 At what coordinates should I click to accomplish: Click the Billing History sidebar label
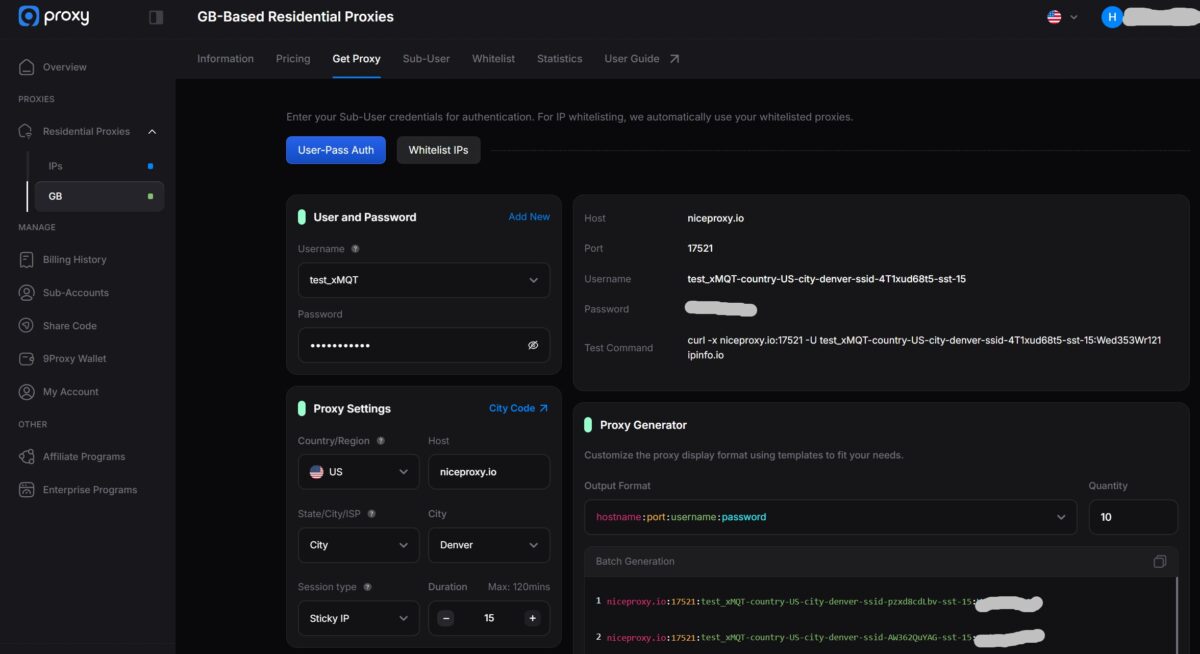point(74,259)
